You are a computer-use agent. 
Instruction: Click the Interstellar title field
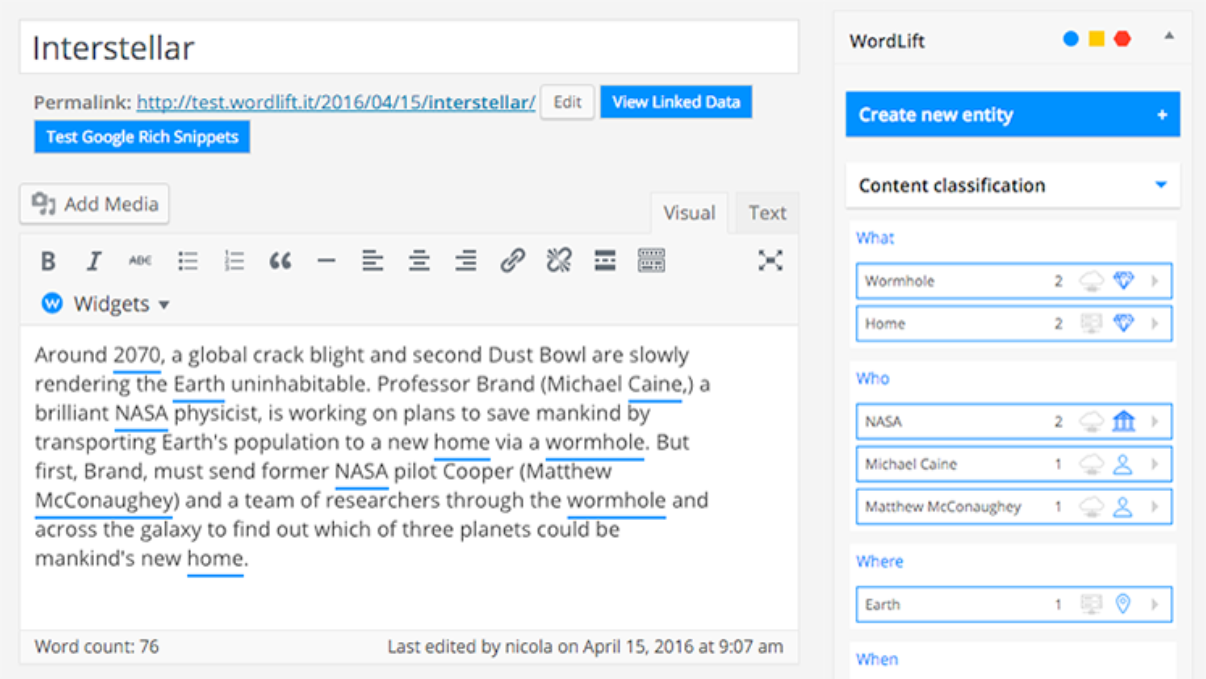409,47
